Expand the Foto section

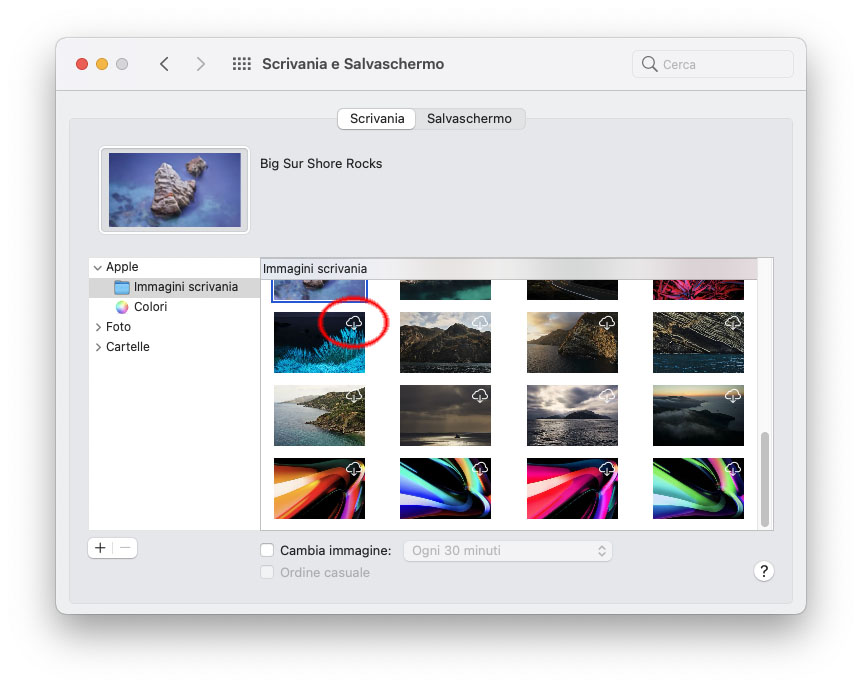pyautogui.click(x=97, y=327)
